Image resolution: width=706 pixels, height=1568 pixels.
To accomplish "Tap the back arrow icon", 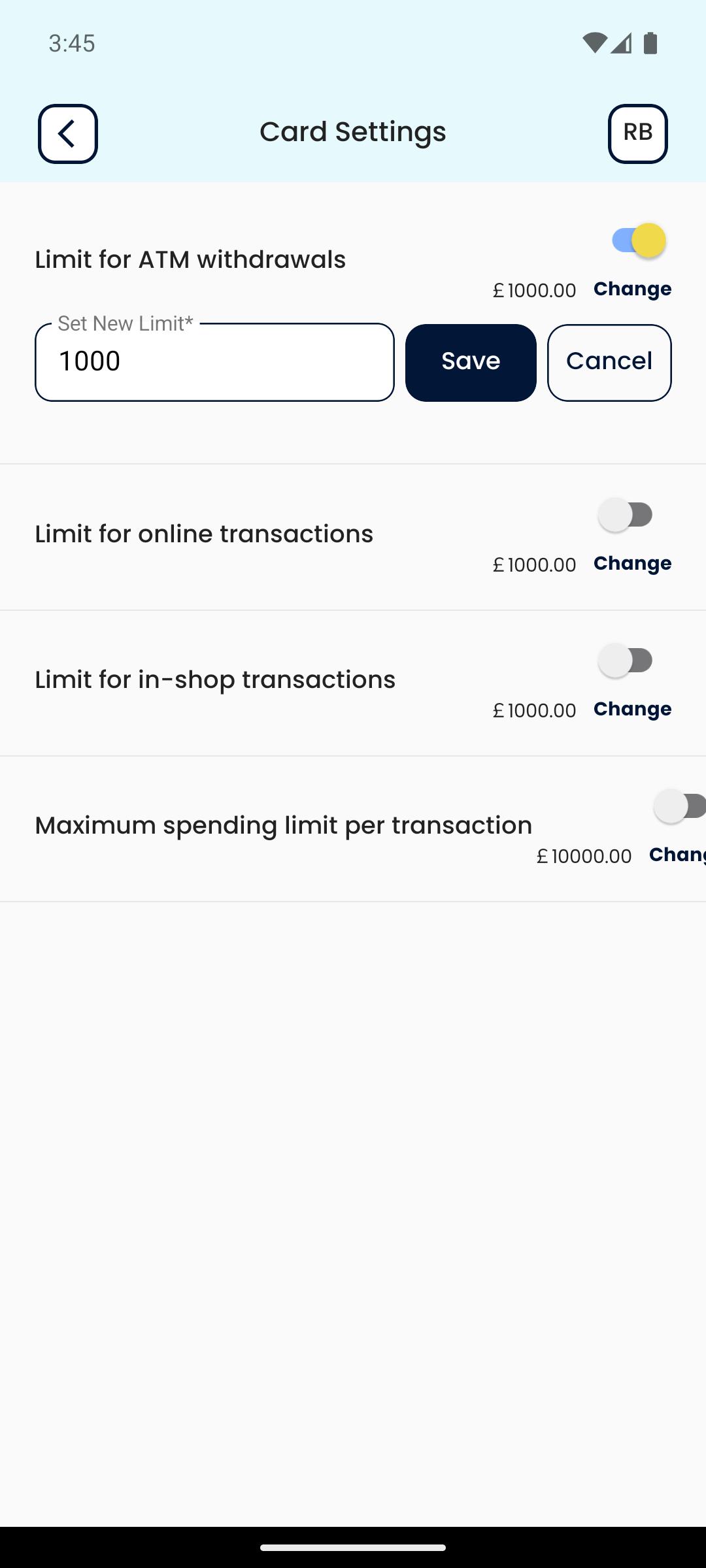I will (68, 134).
